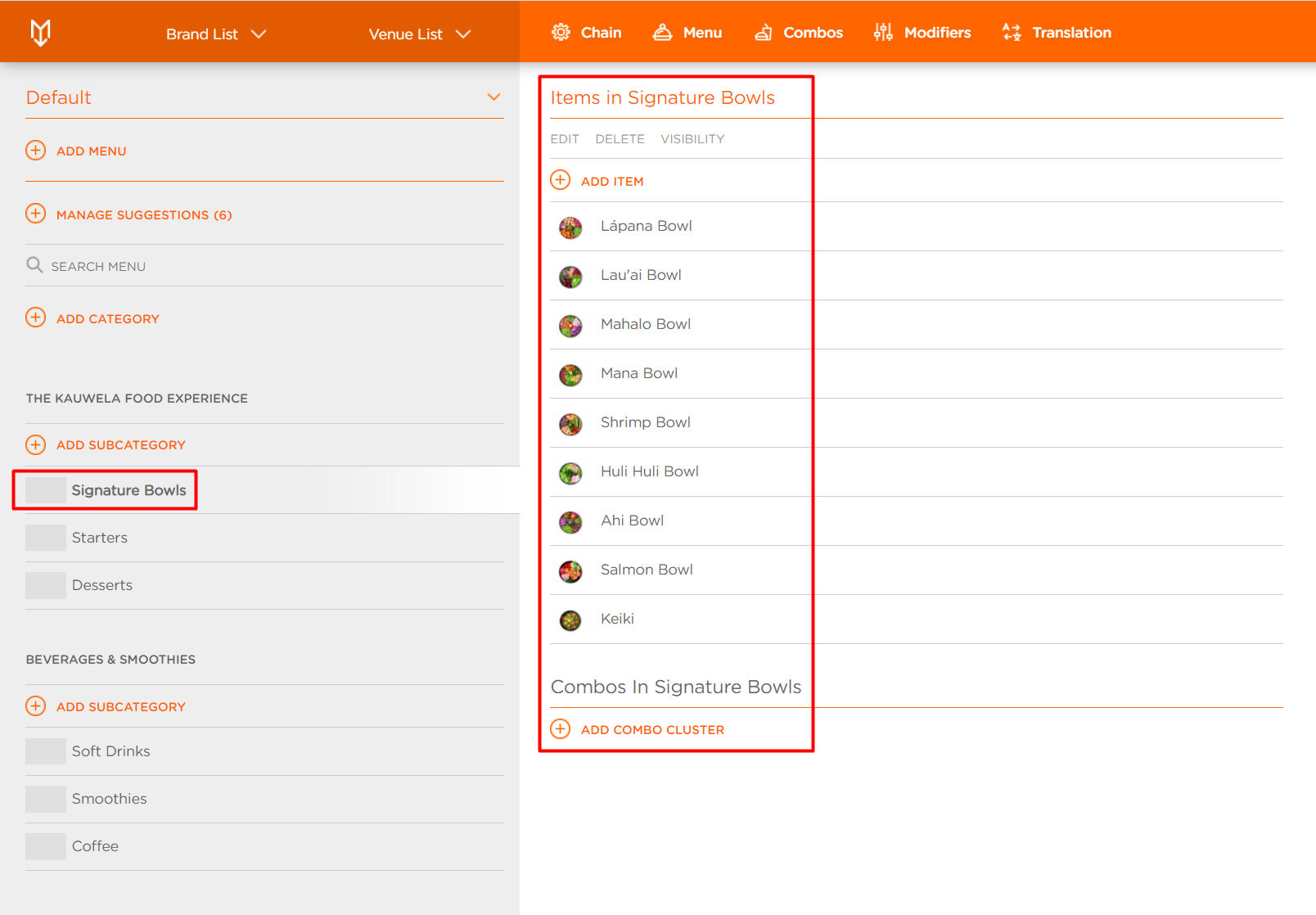This screenshot has height=915, width=1316.
Task: Expand the Brand List dropdown
Action: pos(216,34)
